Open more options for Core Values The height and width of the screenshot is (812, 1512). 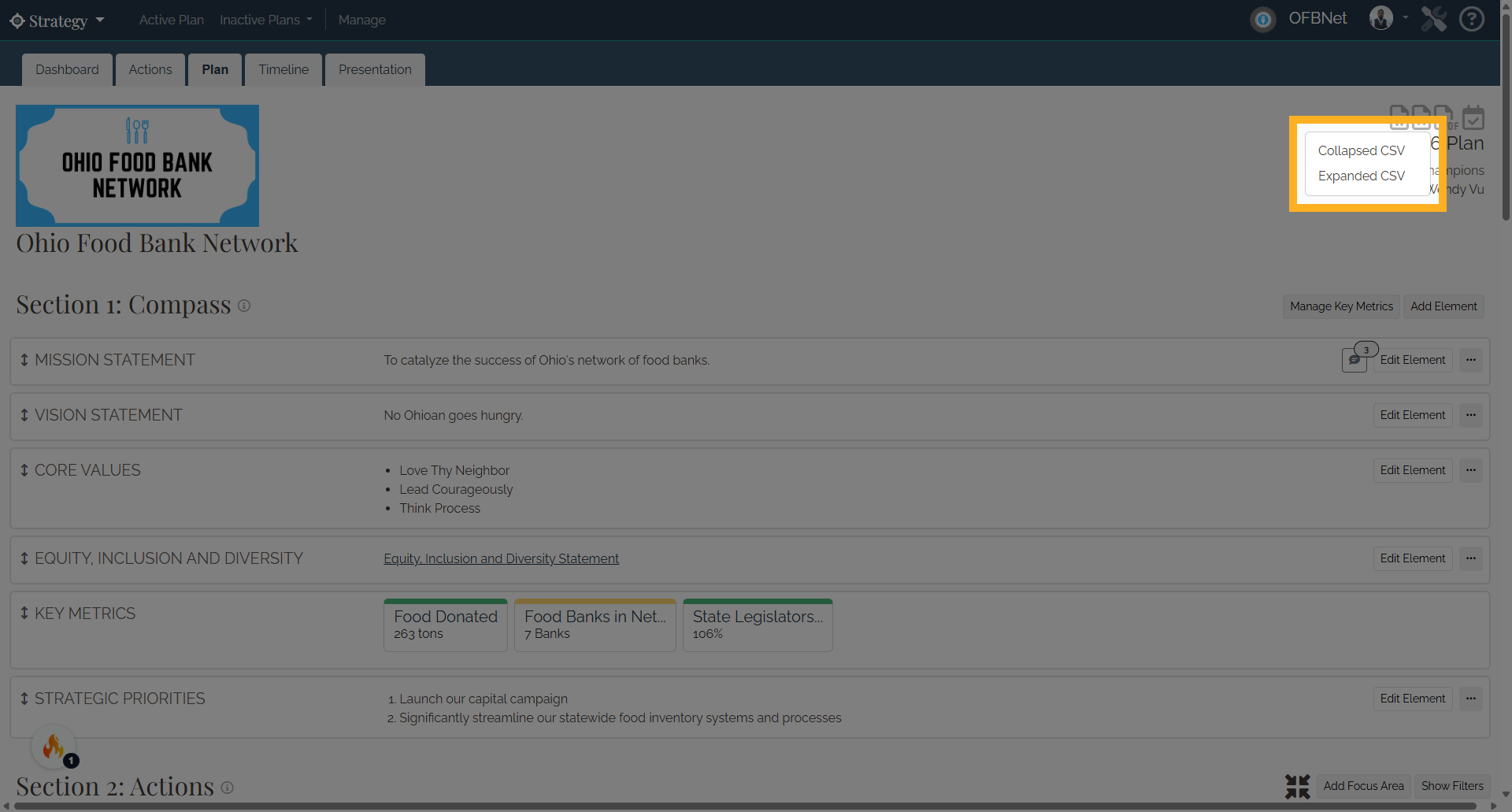tap(1471, 470)
